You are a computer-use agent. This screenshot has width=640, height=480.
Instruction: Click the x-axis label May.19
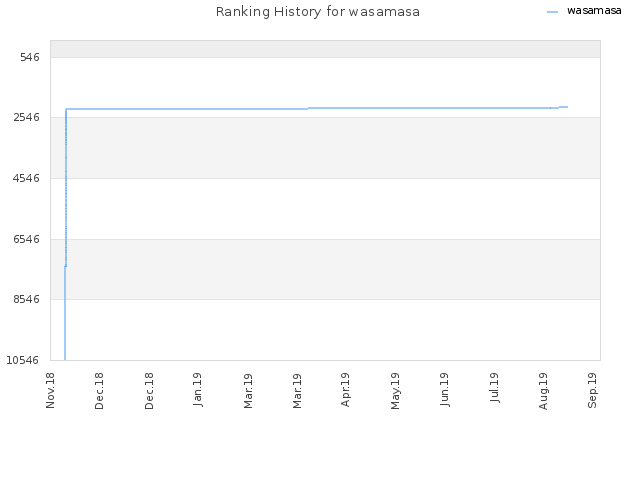pyautogui.click(x=395, y=391)
